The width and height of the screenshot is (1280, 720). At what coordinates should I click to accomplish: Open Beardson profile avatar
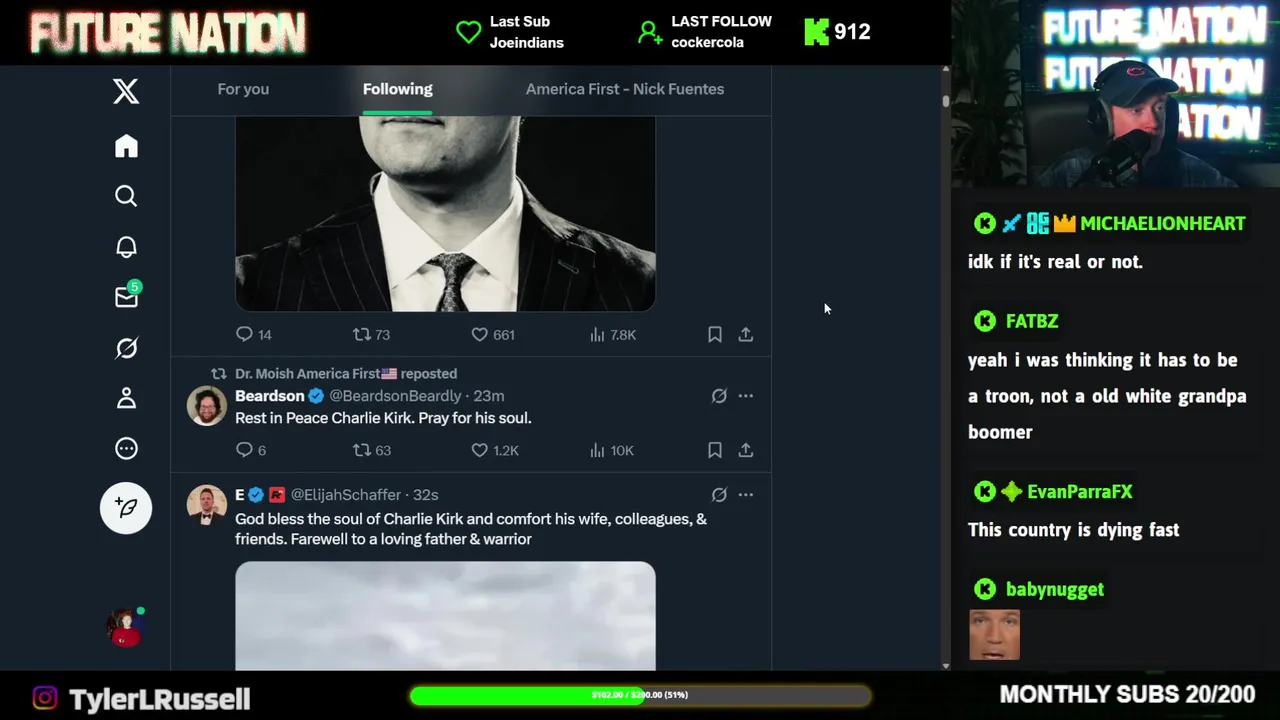click(x=207, y=405)
